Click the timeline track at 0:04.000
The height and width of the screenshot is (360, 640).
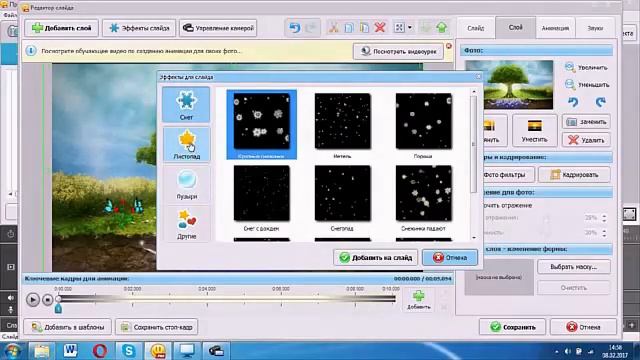pyautogui.click(x=207, y=299)
